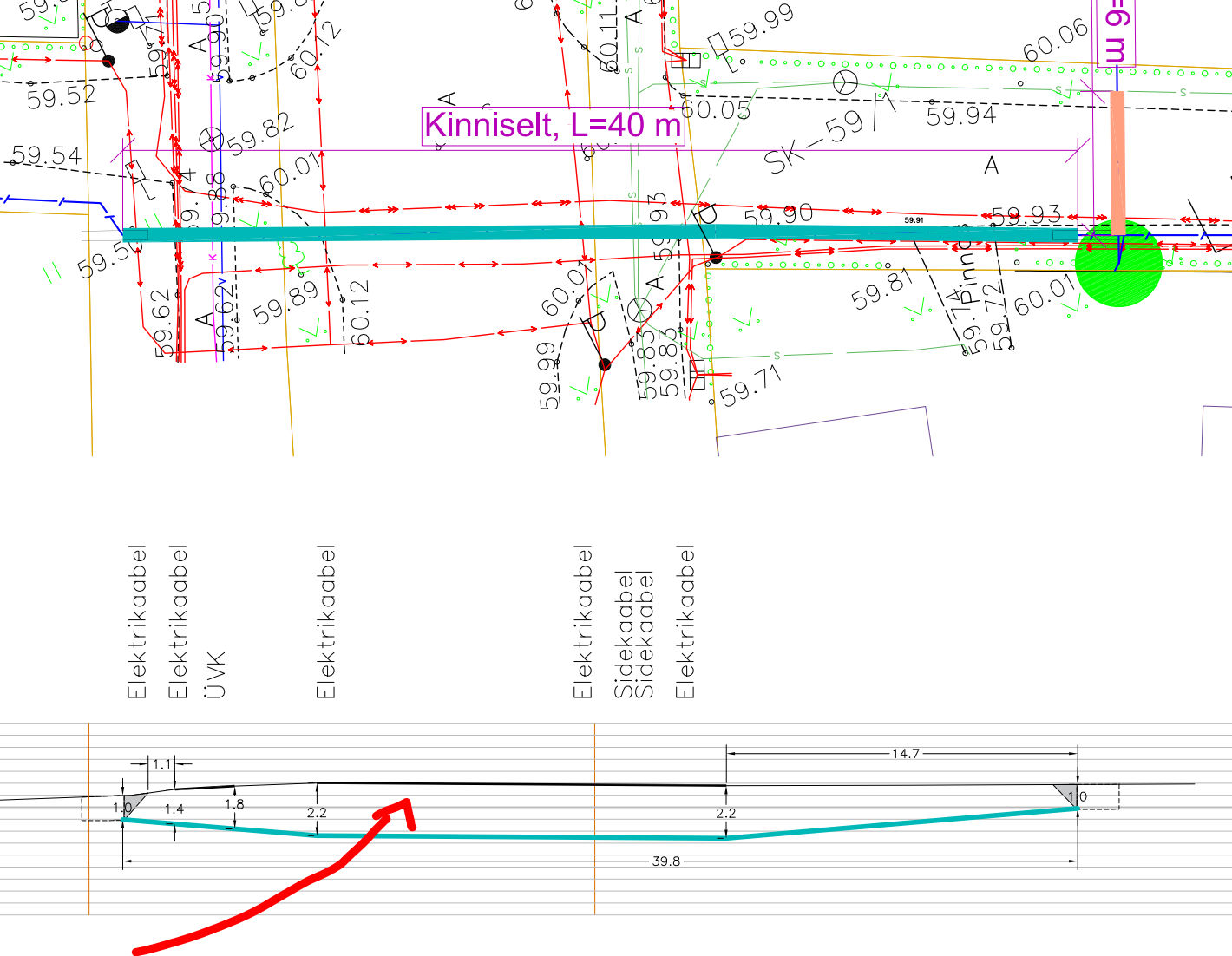Click the 1.1 dimension in the profile
This screenshot has width=1232, height=956.
[x=162, y=764]
